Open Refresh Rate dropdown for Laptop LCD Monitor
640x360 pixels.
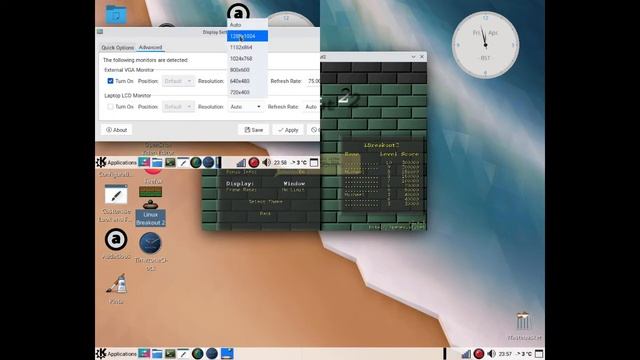tap(312, 107)
